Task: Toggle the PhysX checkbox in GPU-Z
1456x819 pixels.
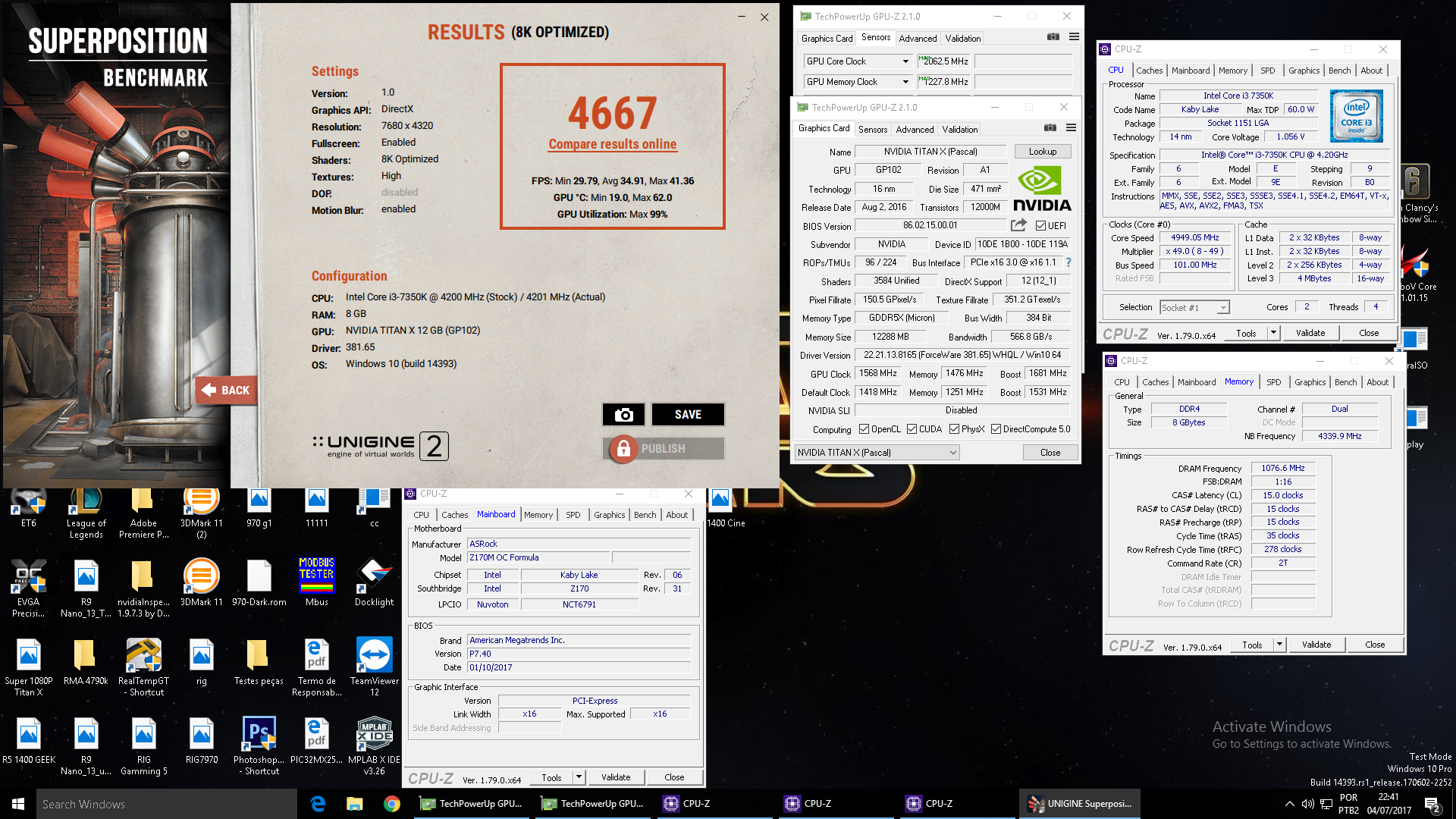Action: coord(954,429)
